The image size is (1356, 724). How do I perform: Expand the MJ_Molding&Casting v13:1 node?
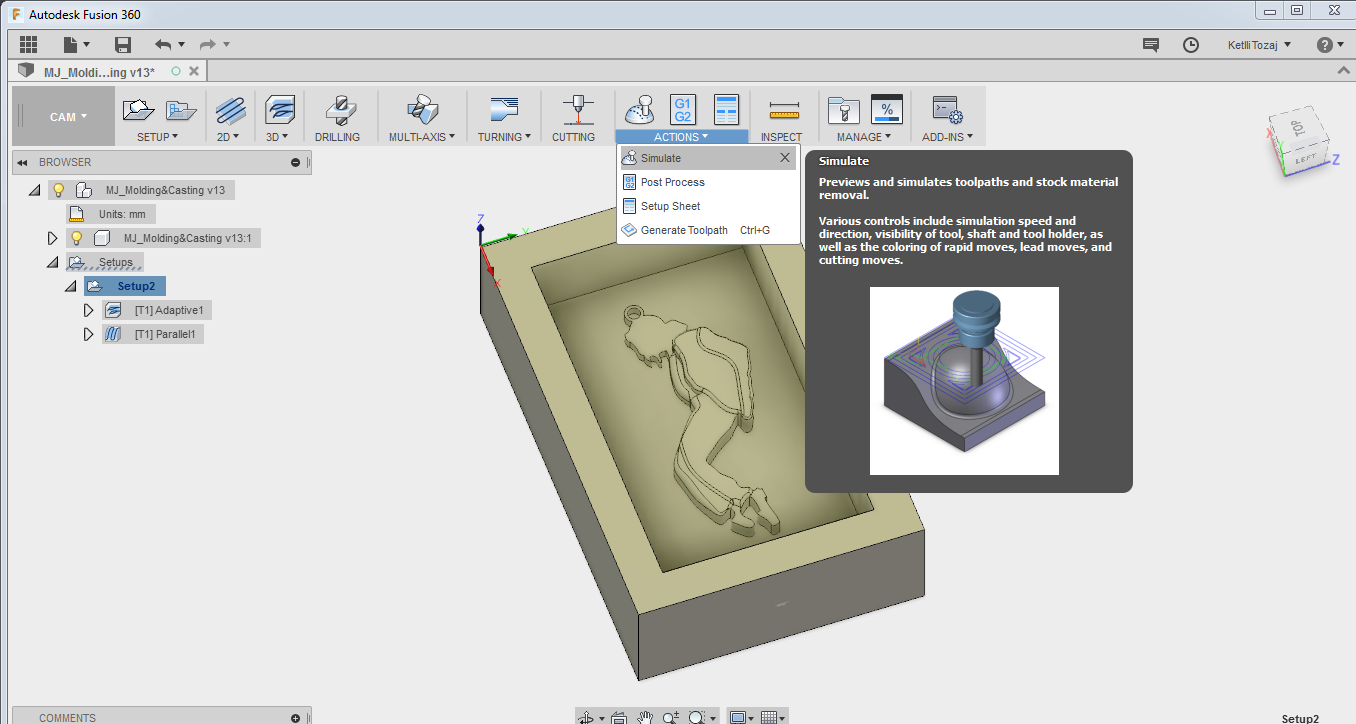click(53, 238)
